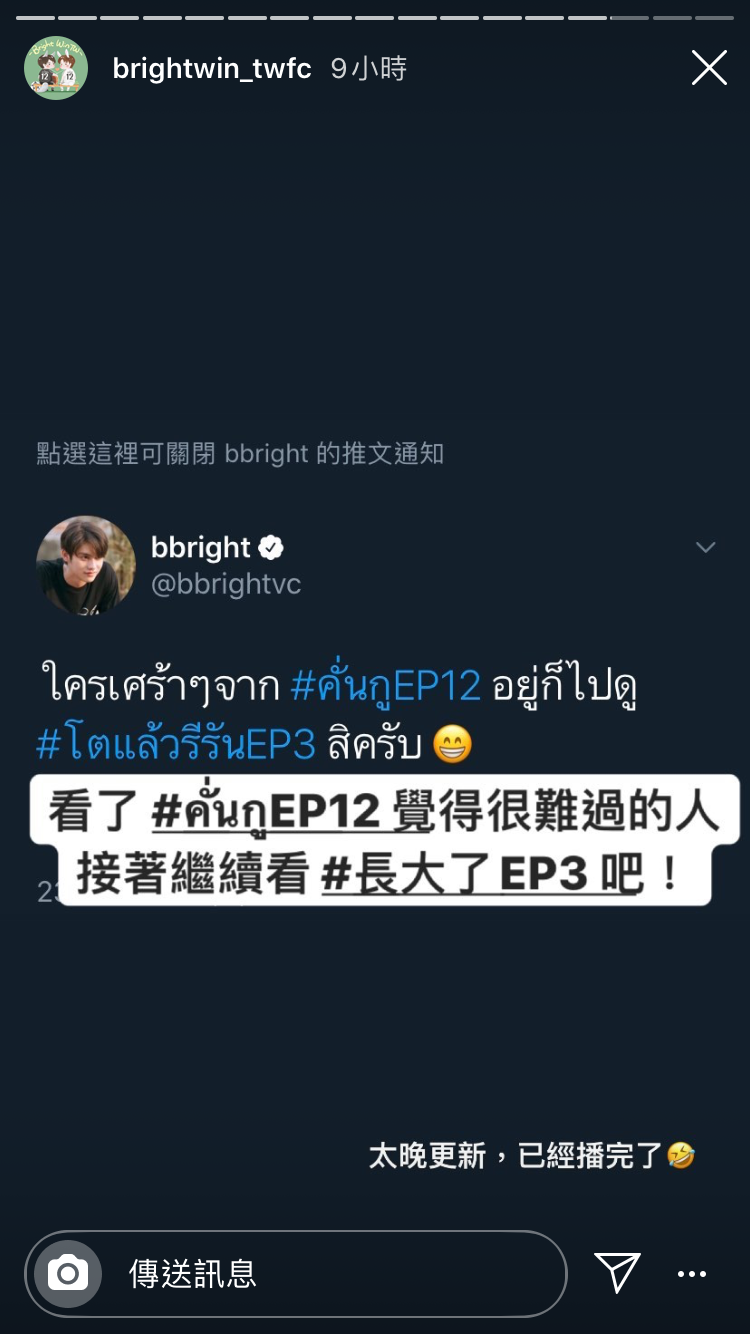Open the three-dot more options menu
This screenshot has height=1334, width=750.
point(692,1274)
